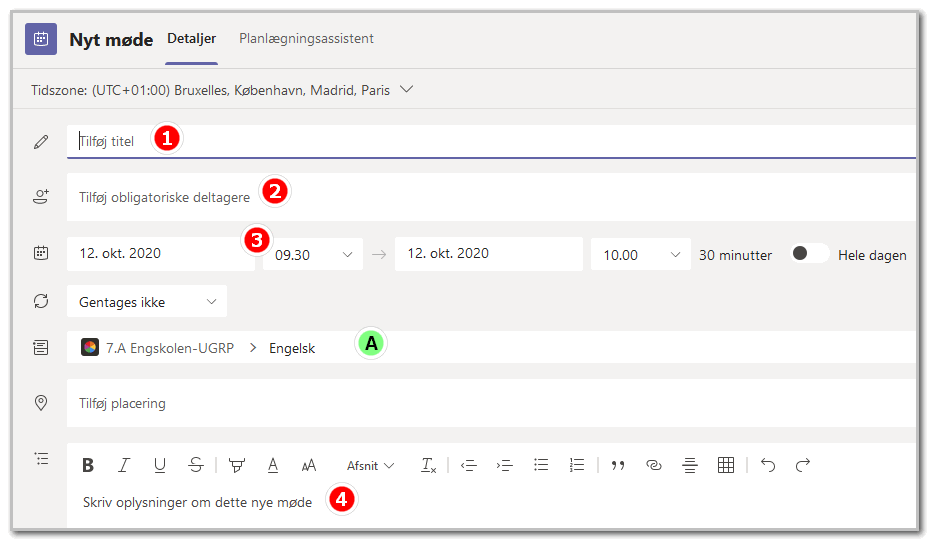This screenshot has height=542, width=933.
Task: Insert a hyperlink
Action: point(654,465)
